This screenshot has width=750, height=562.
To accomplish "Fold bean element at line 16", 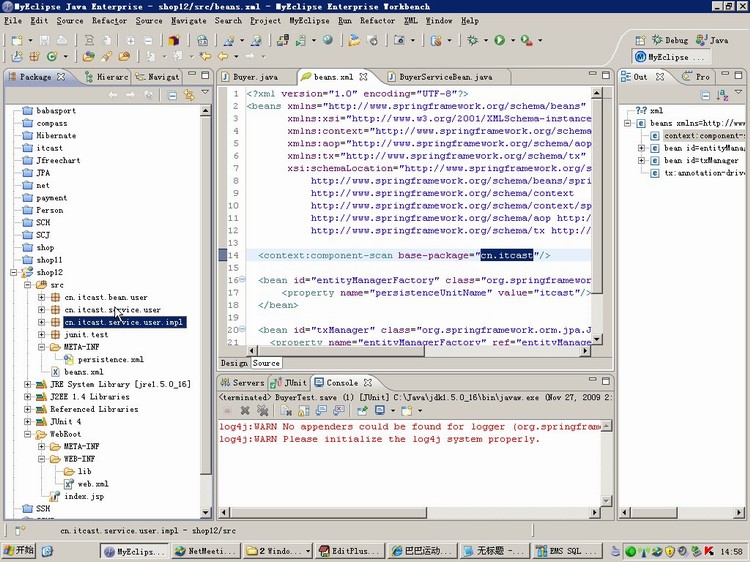I will (x=242, y=279).
